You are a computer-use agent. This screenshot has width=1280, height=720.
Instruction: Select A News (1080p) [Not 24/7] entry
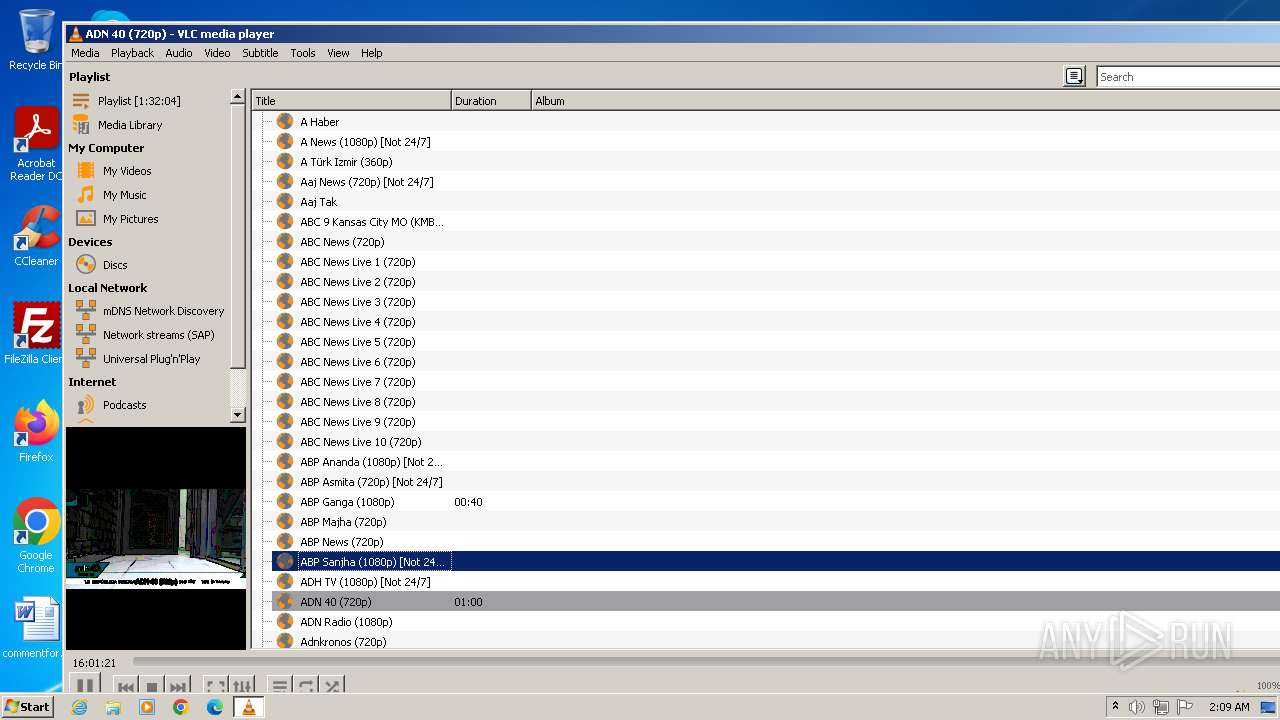(x=365, y=142)
